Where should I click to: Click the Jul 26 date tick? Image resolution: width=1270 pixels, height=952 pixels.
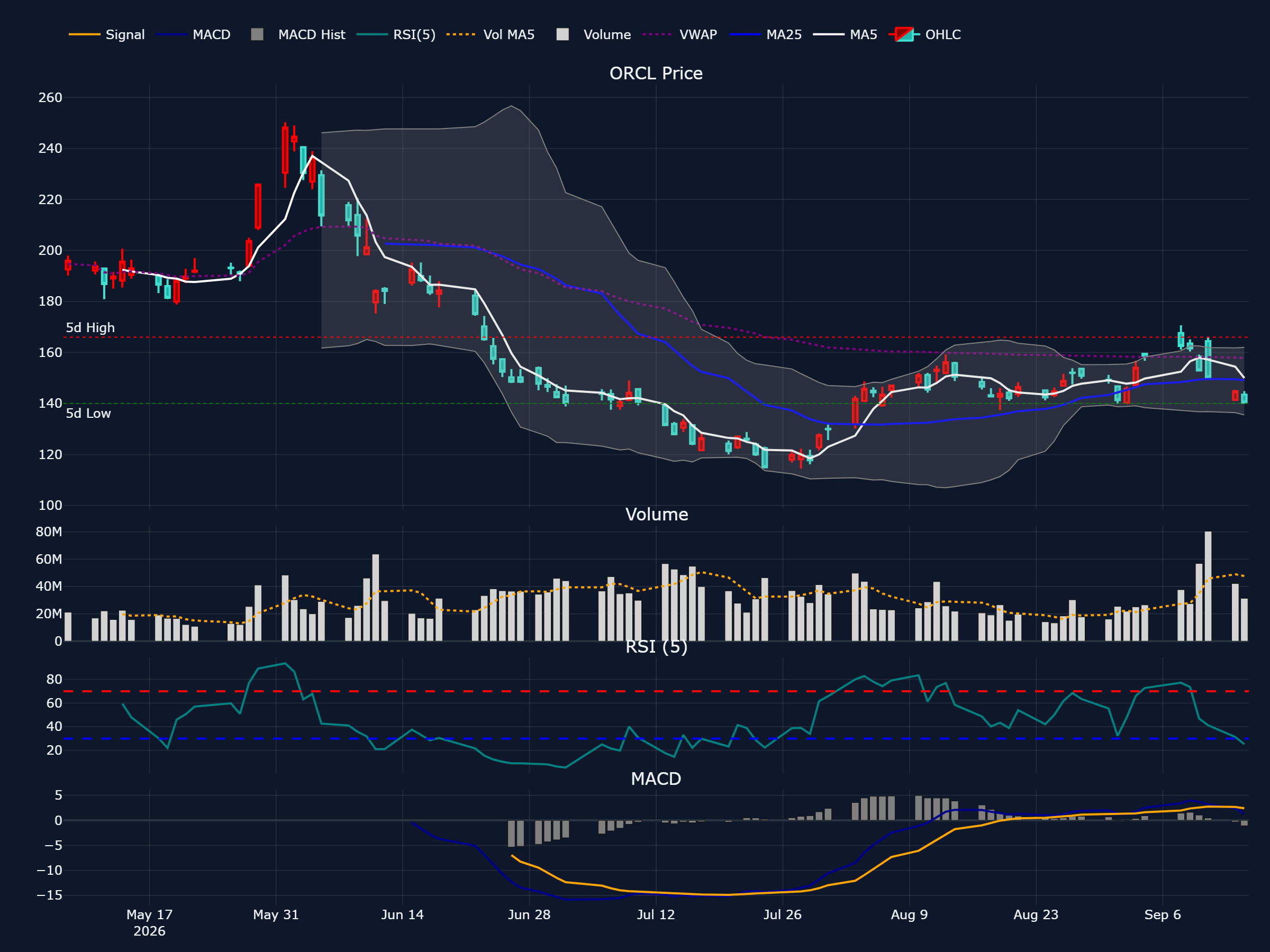[x=782, y=914]
